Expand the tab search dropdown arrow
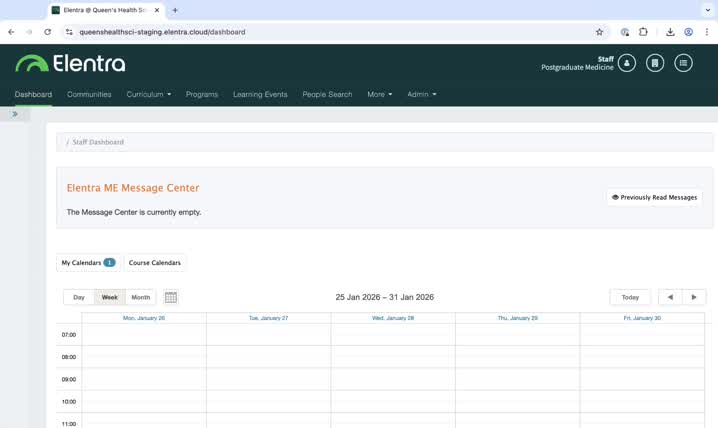Viewport: 718px width, 428px height. [x=707, y=10]
